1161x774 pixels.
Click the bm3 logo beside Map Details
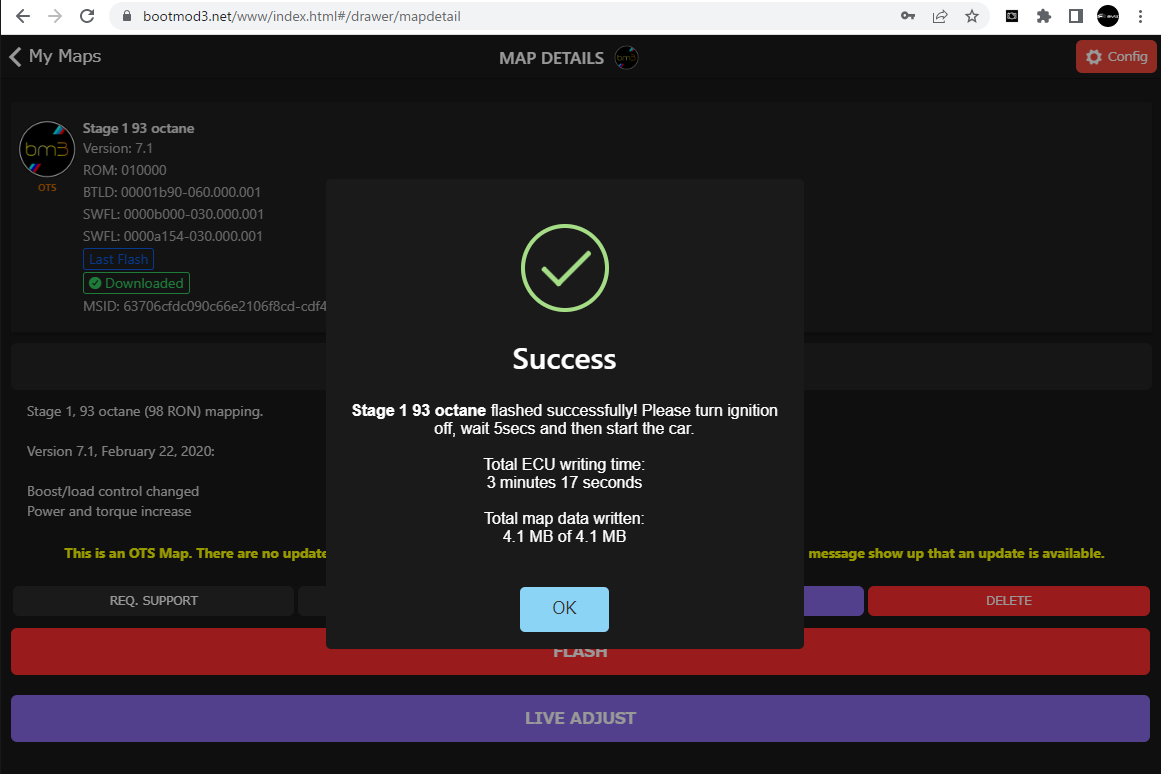[626, 58]
